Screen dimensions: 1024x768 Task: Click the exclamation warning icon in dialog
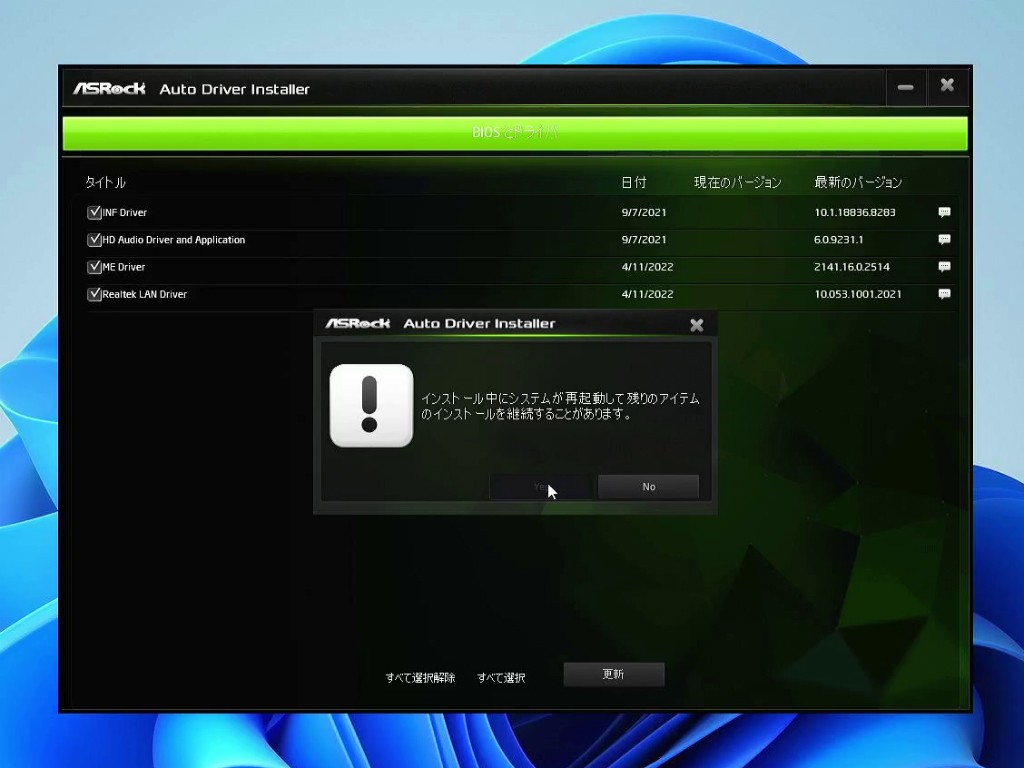(x=371, y=406)
